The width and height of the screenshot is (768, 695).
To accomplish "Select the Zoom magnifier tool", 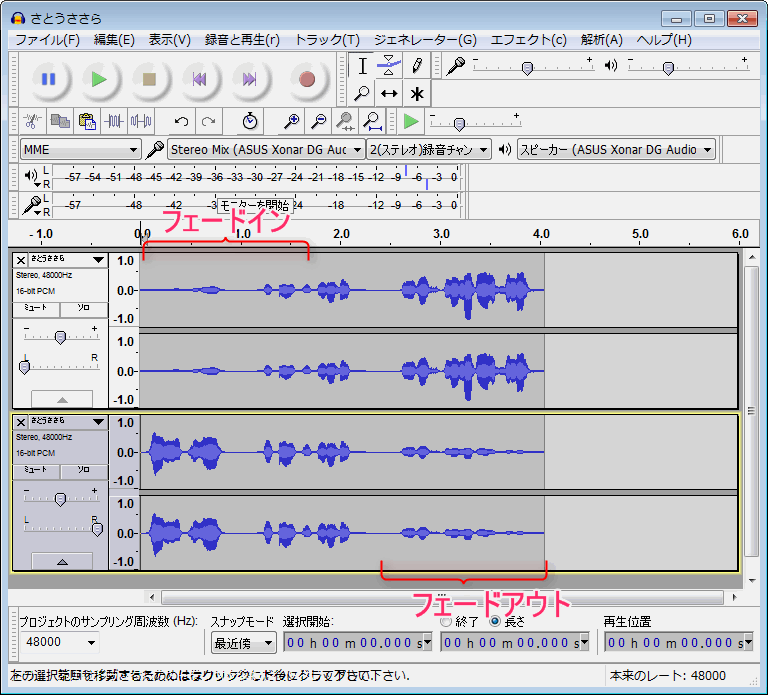I will 362,93.
